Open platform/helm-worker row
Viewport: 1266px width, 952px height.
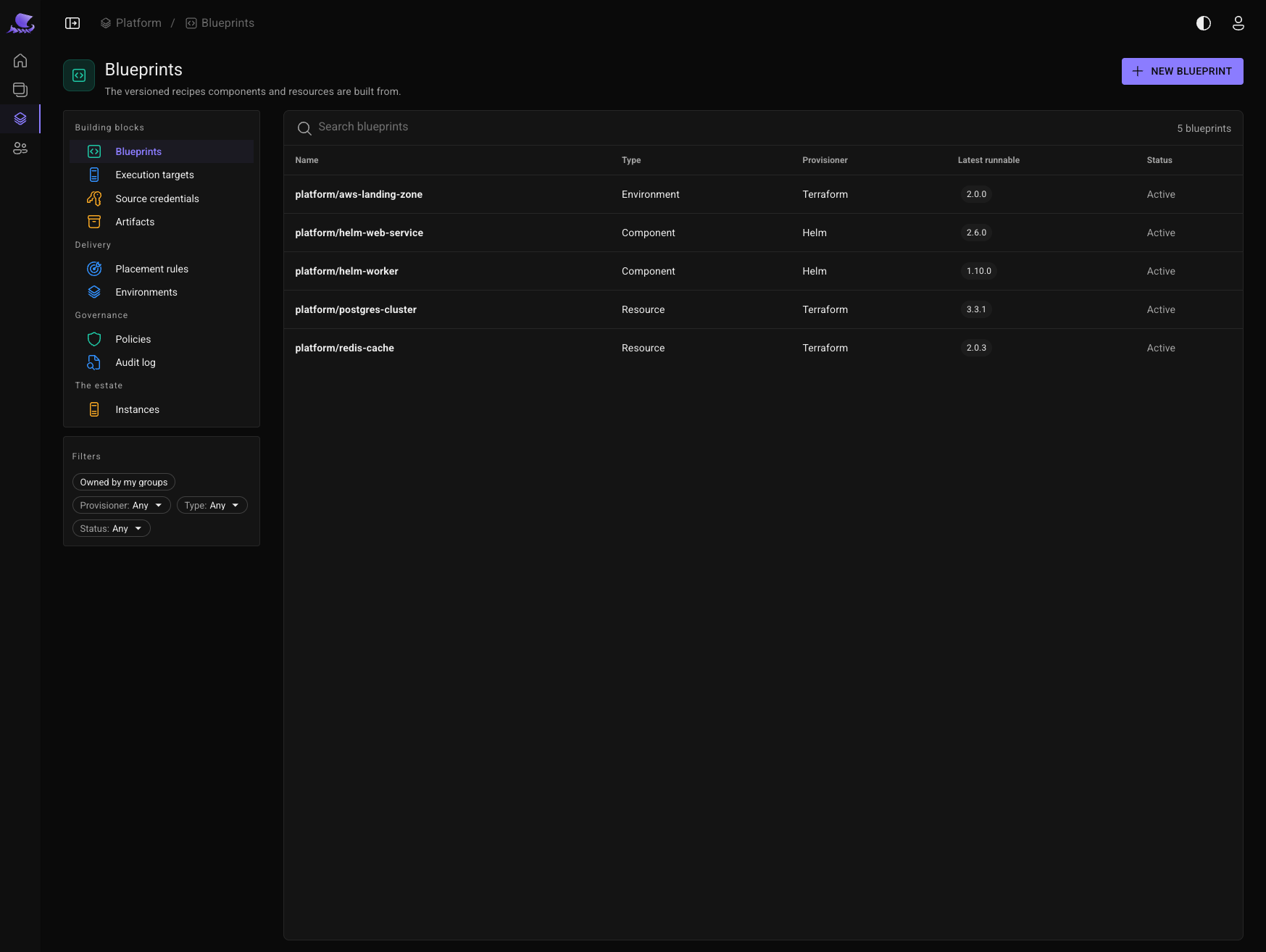(x=763, y=271)
